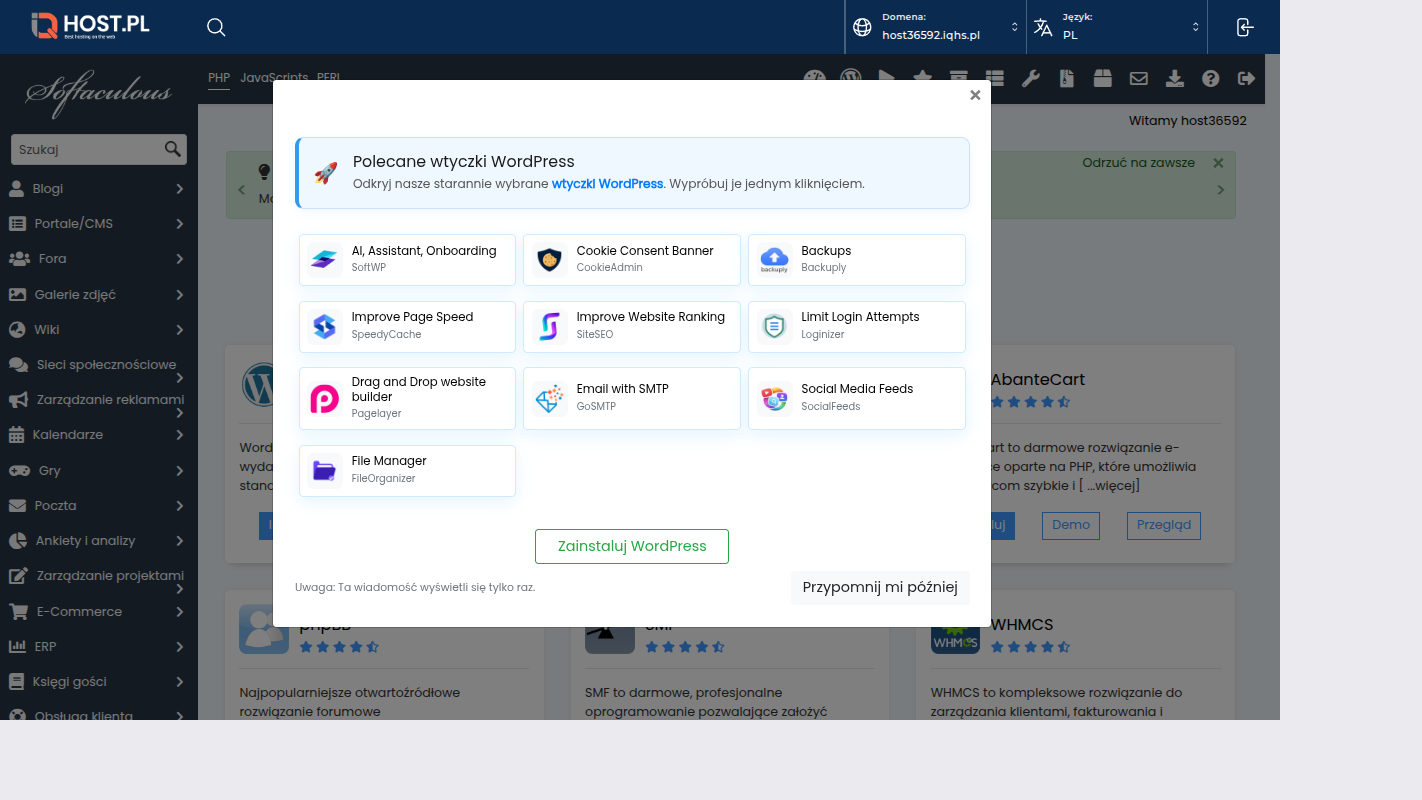Select the Cookie Consent Banner plugin title
The image size is (1422, 800).
[645, 251]
